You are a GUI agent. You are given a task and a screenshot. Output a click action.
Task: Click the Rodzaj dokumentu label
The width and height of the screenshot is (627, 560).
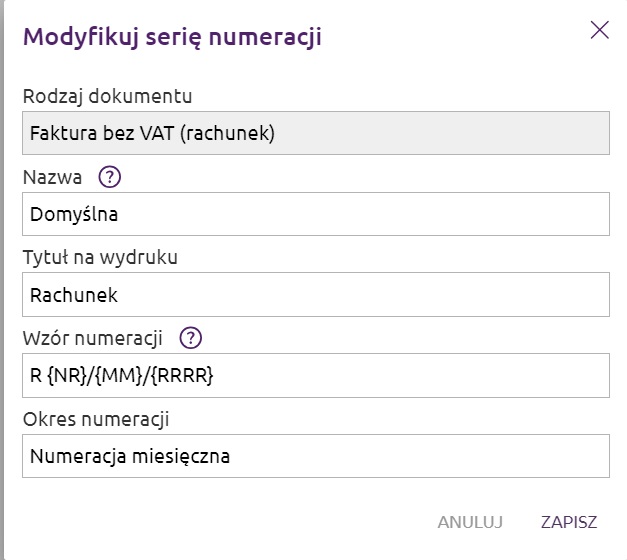point(108,96)
